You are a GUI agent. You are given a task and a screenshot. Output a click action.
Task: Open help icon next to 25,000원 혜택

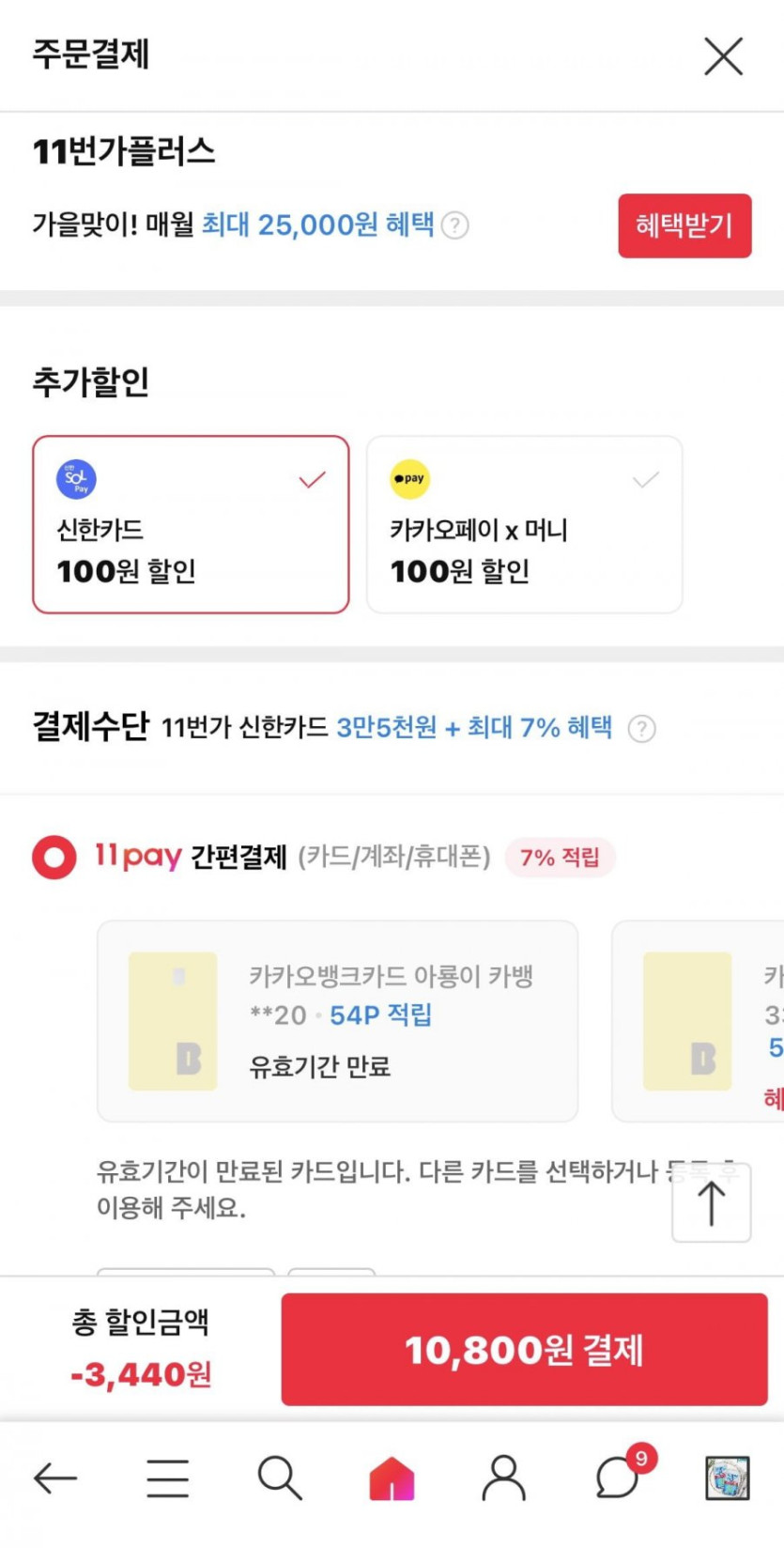tap(455, 225)
